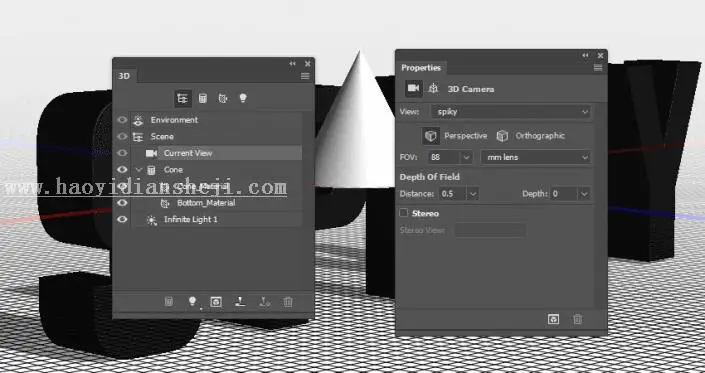Switch to Coordinates icon in Properties

pyautogui.click(x=433, y=89)
